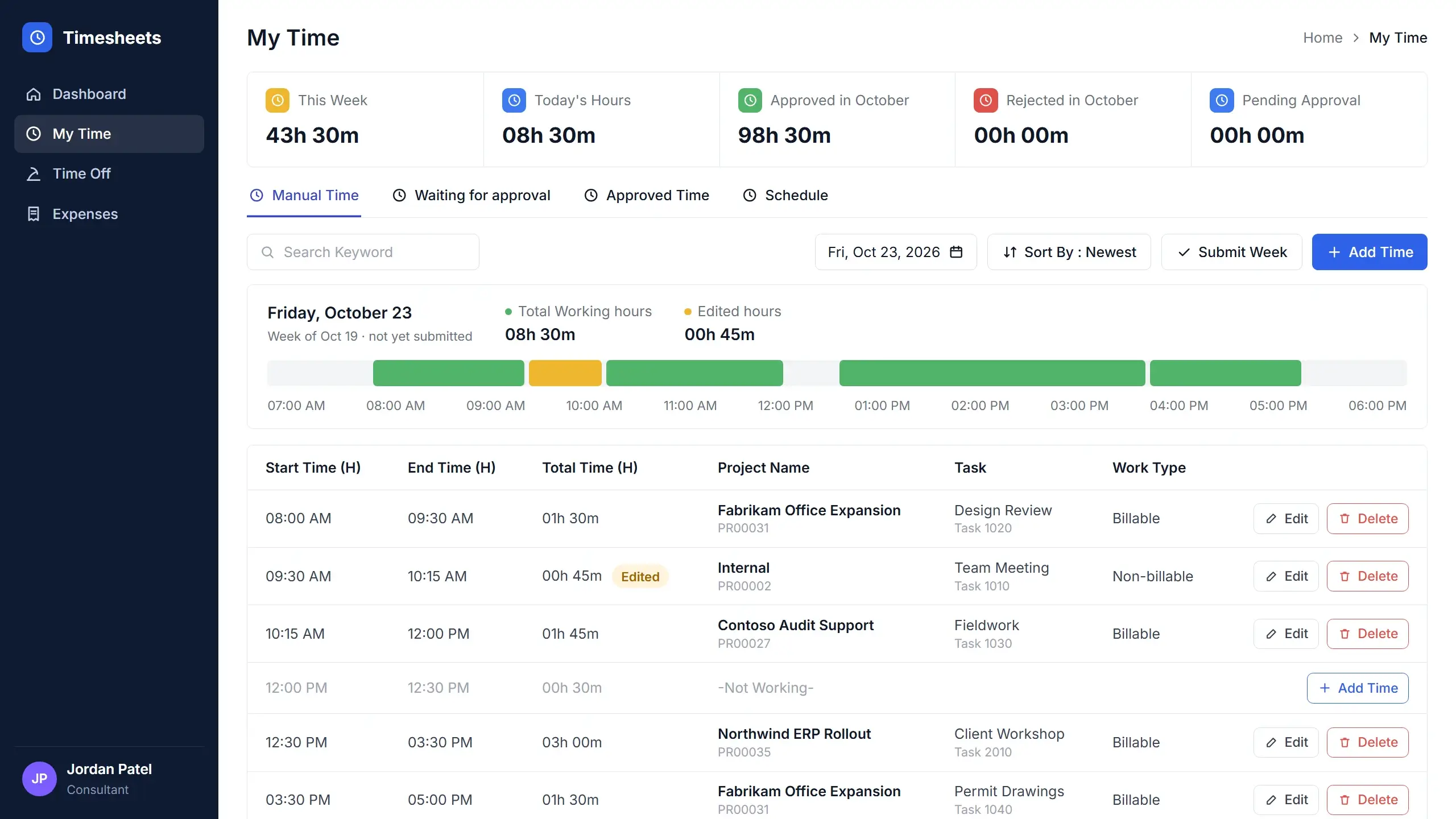The image size is (1456, 819).
Task: Click the Jordan Patel user name
Action: 109,770
